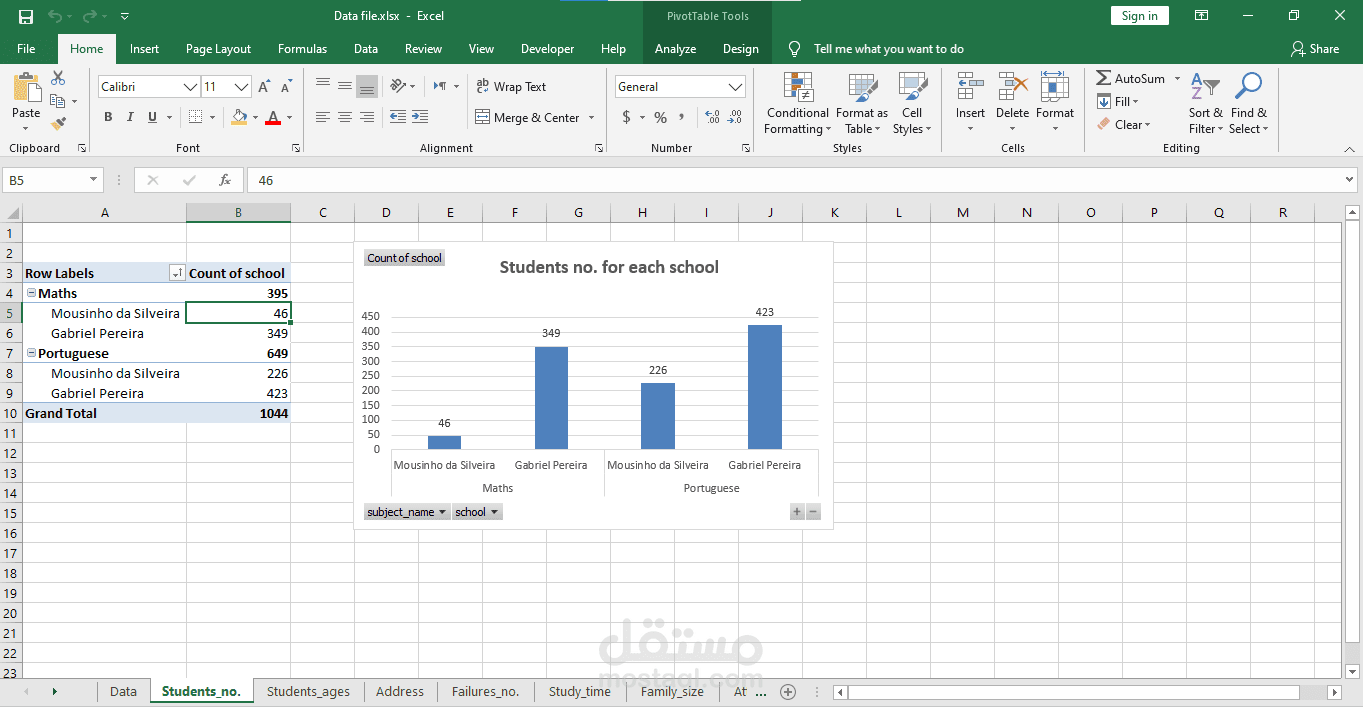The height and width of the screenshot is (707, 1363).
Task: Toggle Center alignment
Action: click(344, 117)
